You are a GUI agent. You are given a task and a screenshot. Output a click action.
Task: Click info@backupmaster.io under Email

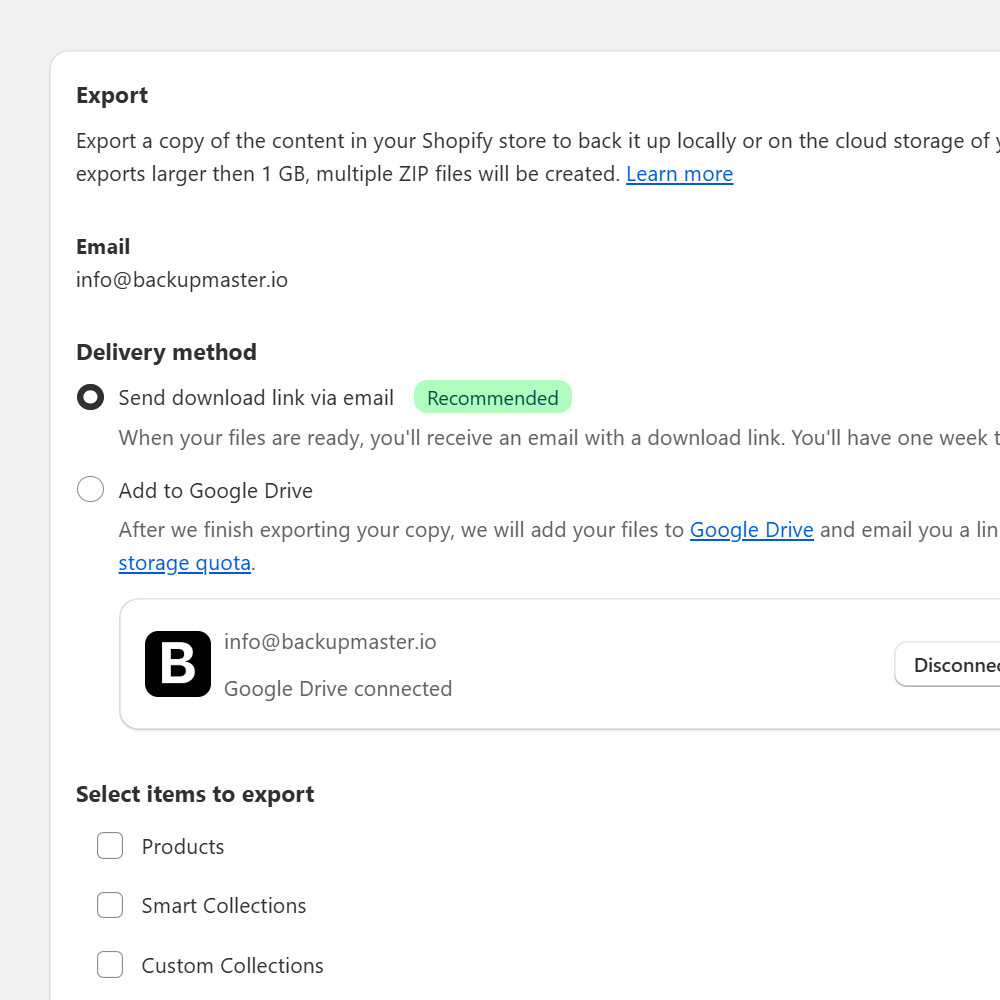(x=182, y=280)
